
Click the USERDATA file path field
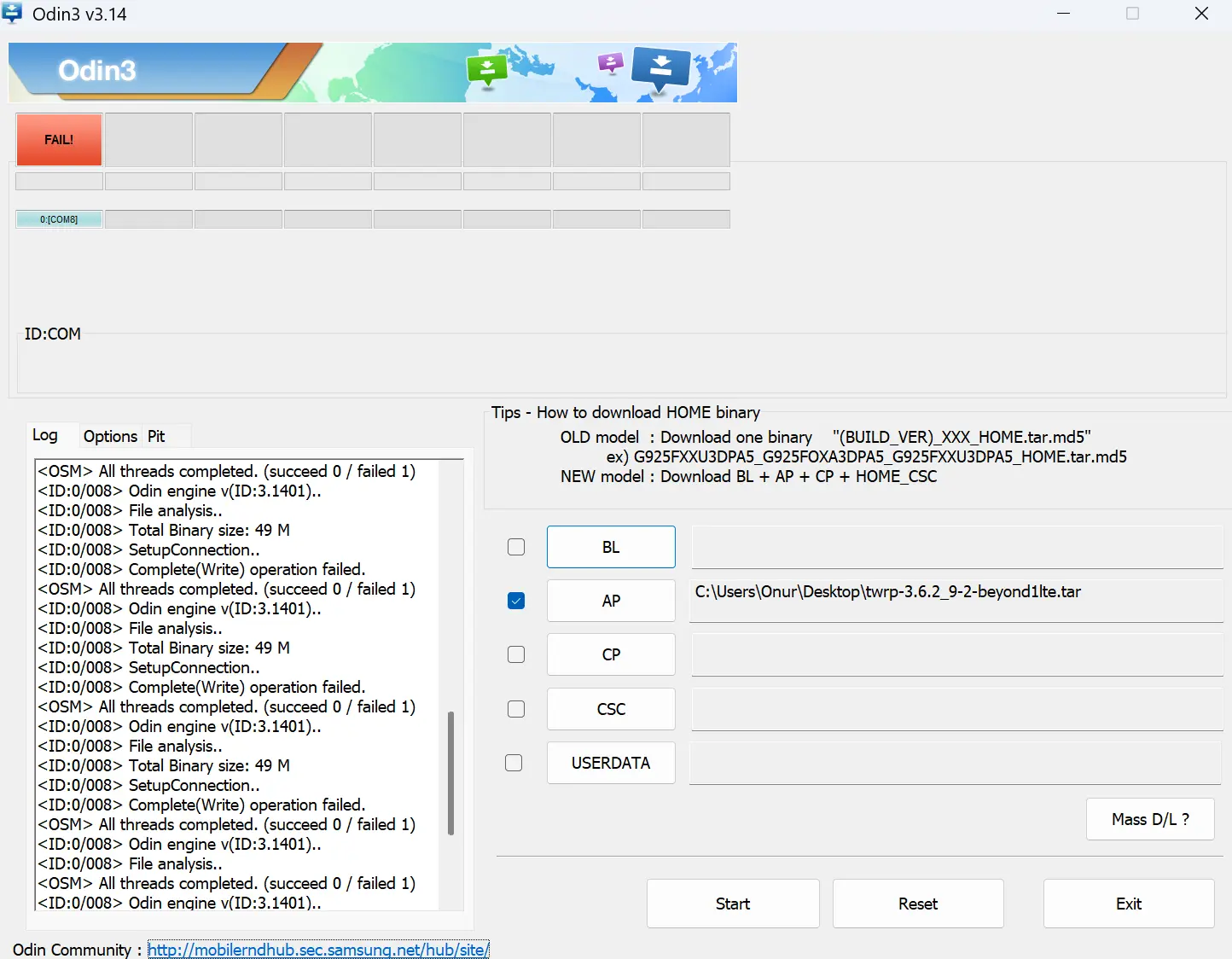pos(956,763)
